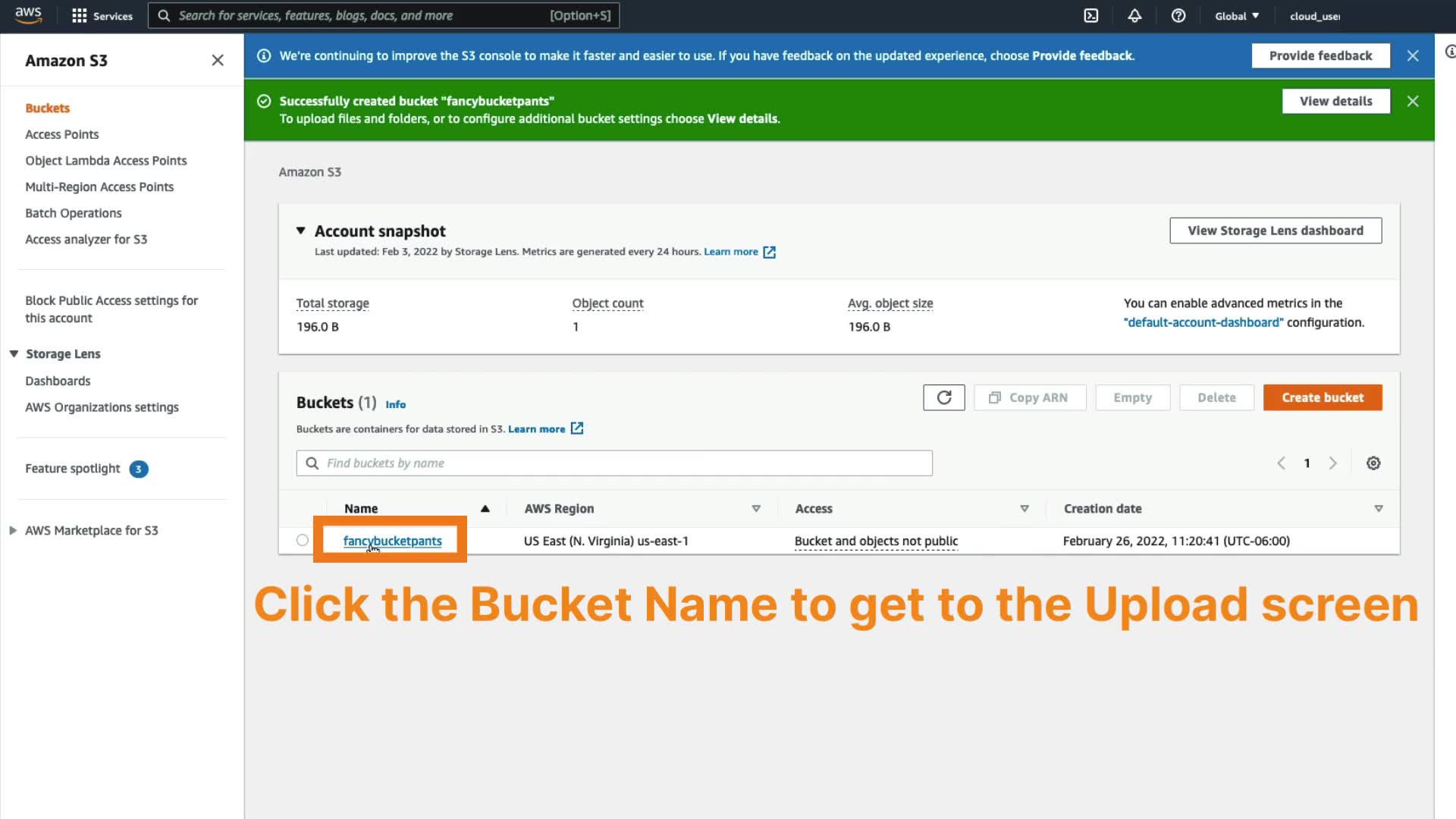Open Access Points in sidebar

click(62, 134)
